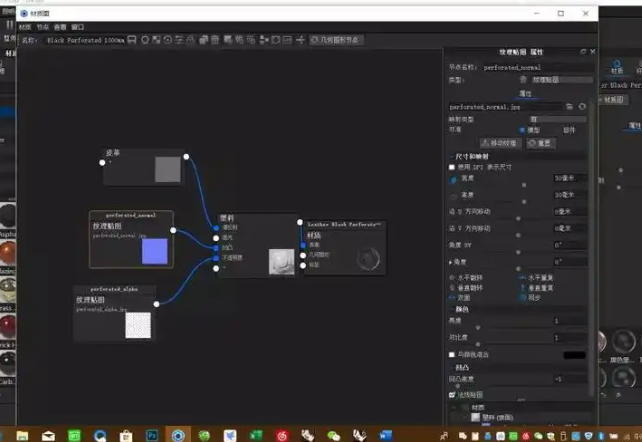Click the undock icon in properties panel header
Image resolution: width=642 pixels, height=442 pixels.
coord(583,51)
